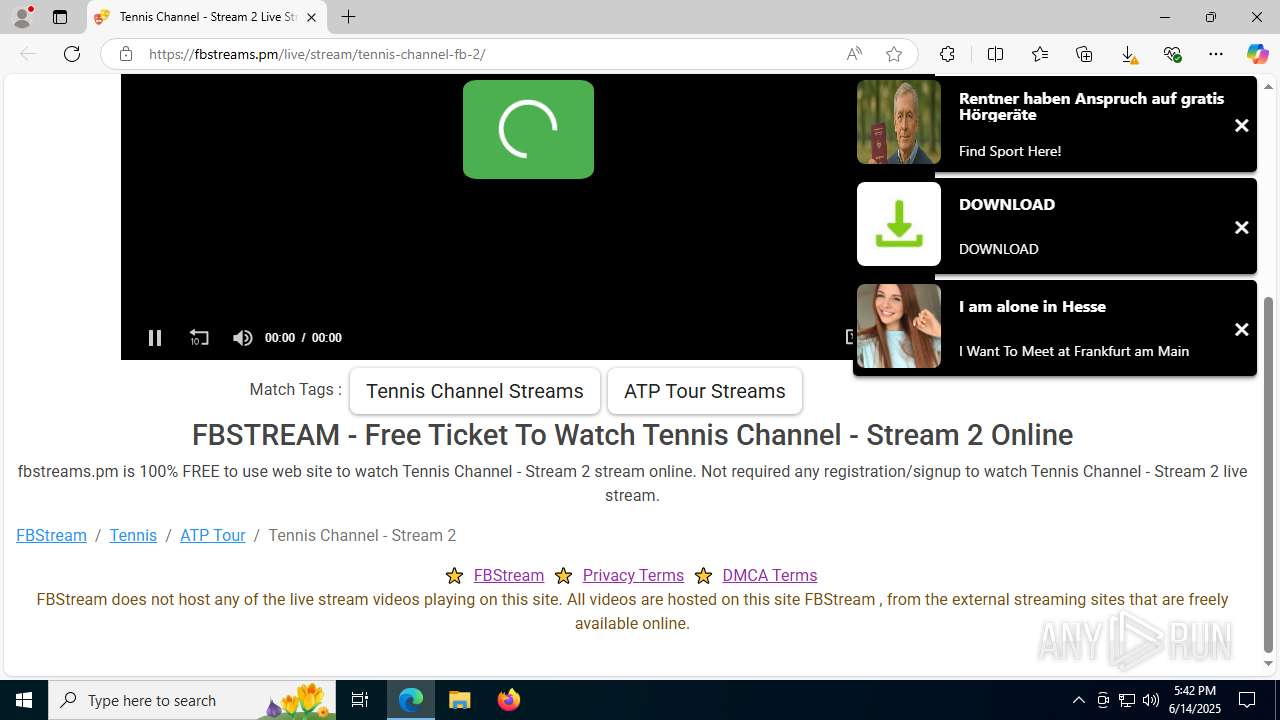This screenshot has width=1280, height=720.
Task: Pause the video player
Action: tap(154, 338)
